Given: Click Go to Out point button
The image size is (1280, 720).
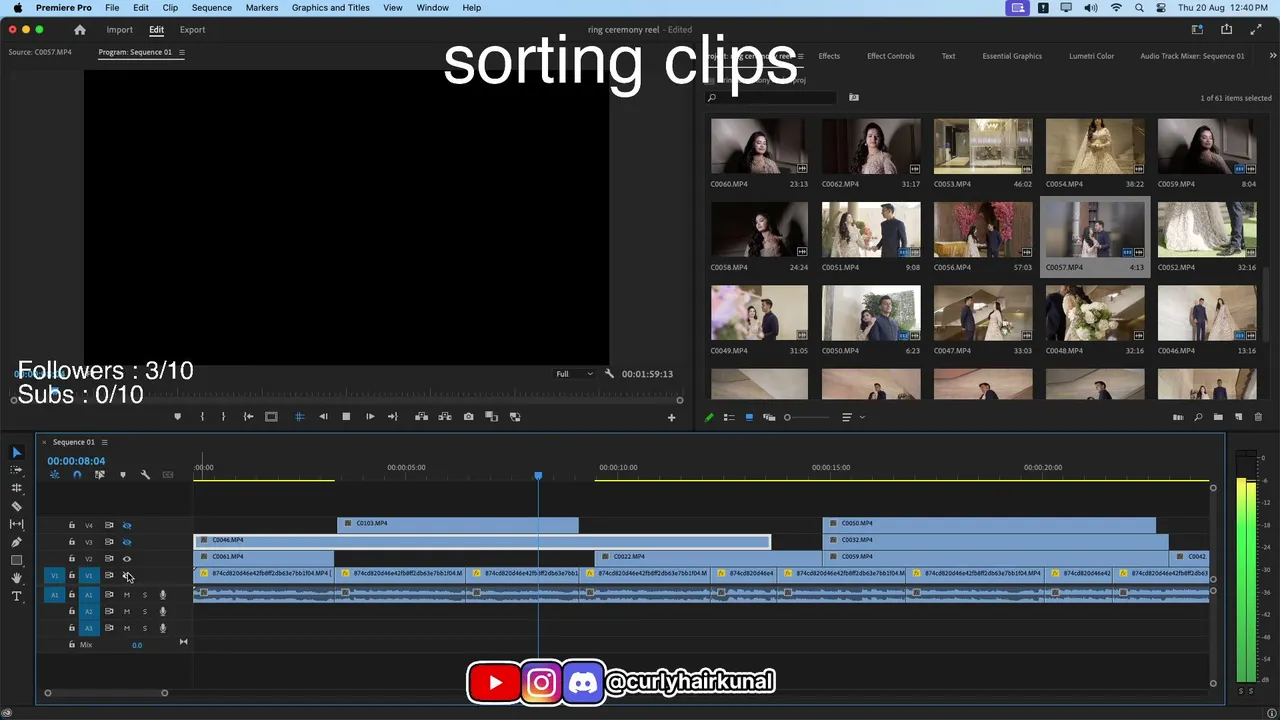Looking at the screenshot, I should coord(393,417).
